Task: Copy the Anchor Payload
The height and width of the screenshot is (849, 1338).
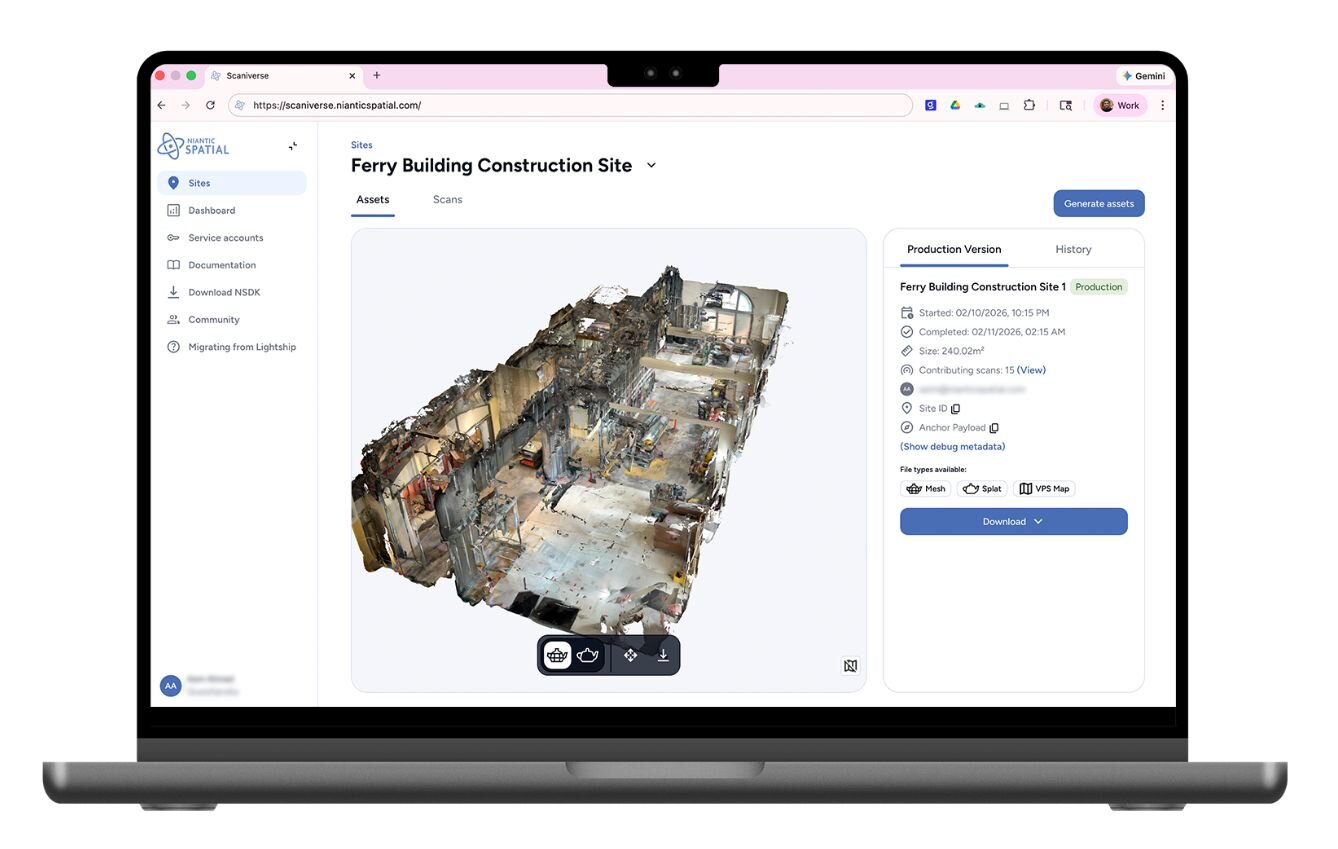Action: coord(994,428)
